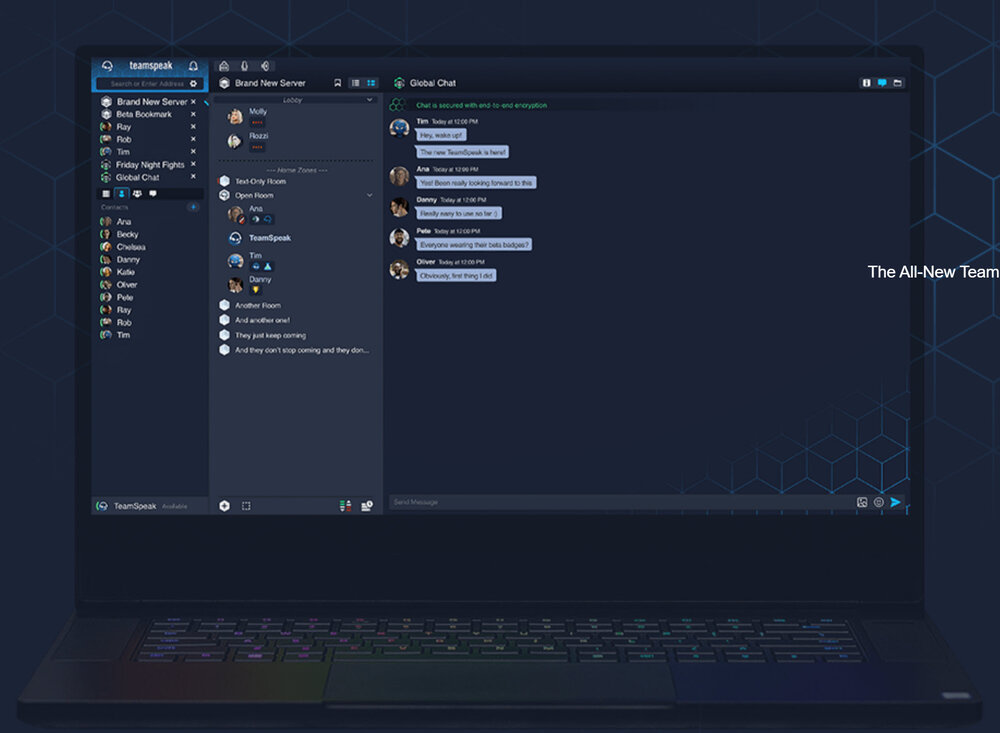The width and height of the screenshot is (1000, 733).
Task: Open the emoji picker
Action: click(x=878, y=502)
